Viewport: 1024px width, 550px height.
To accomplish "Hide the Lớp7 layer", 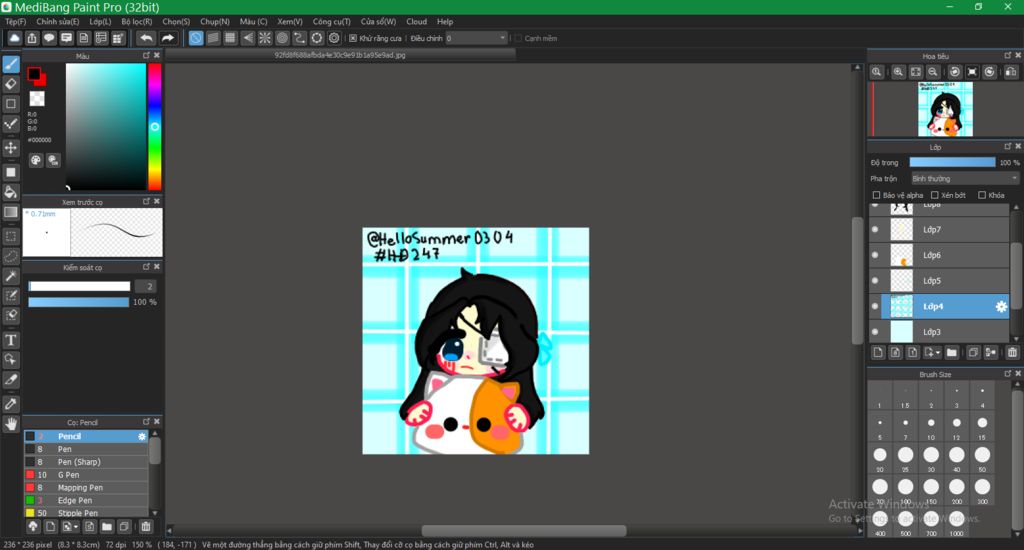I will (875, 229).
